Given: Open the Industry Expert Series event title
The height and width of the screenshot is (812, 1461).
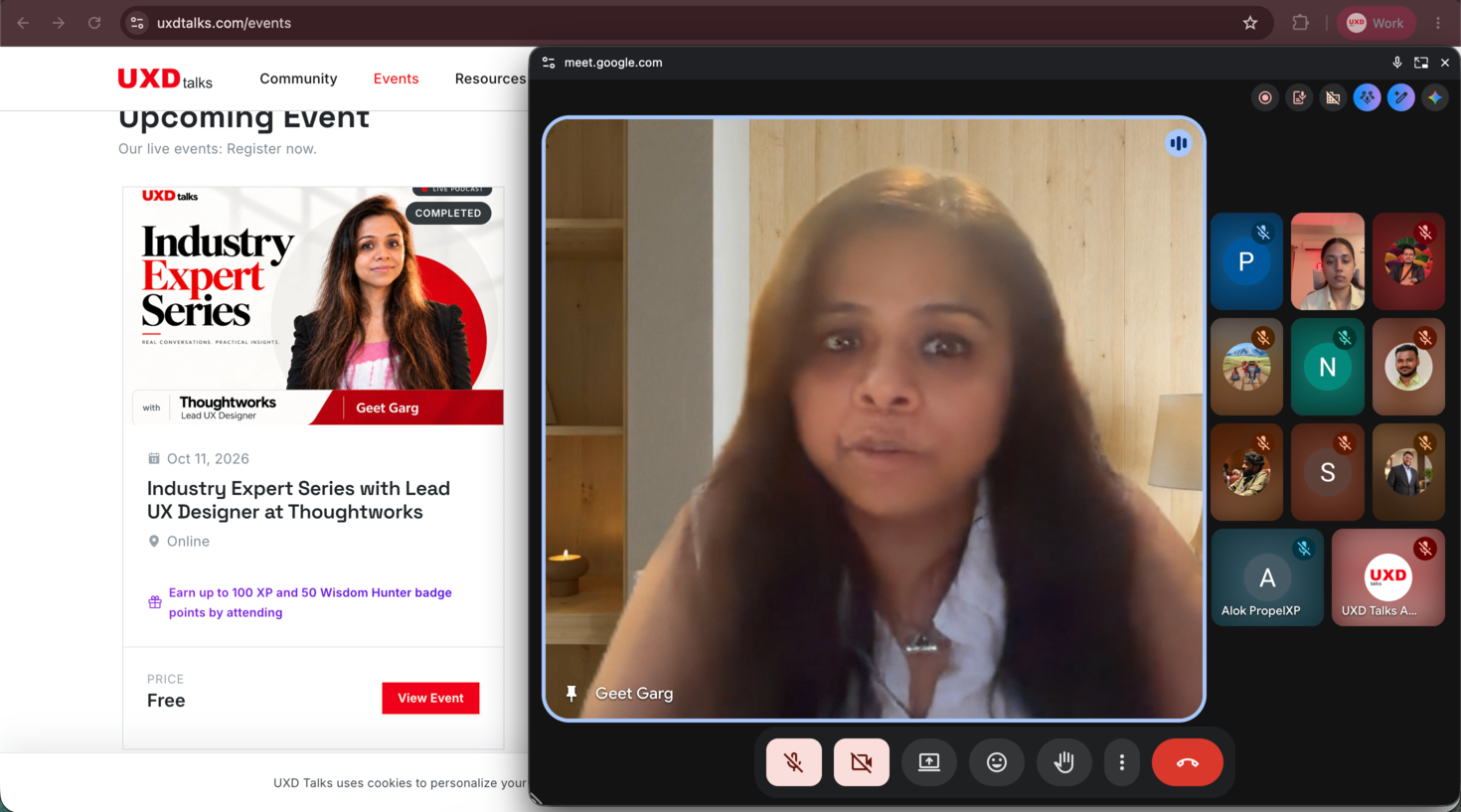Looking at the screenshot, I should point(298,500).
